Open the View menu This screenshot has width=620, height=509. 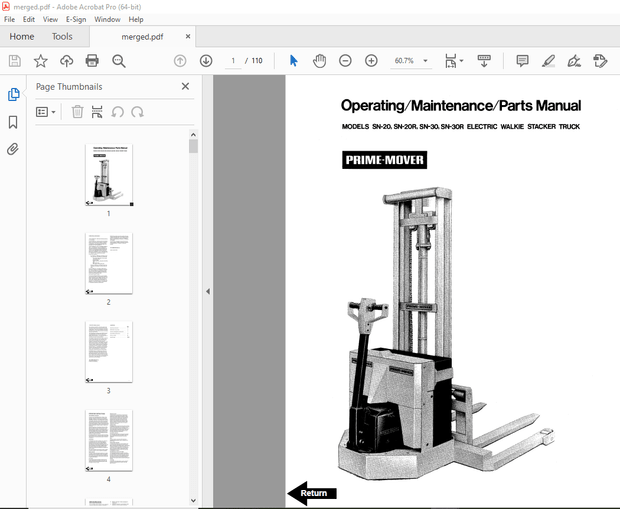pos(50,19)
